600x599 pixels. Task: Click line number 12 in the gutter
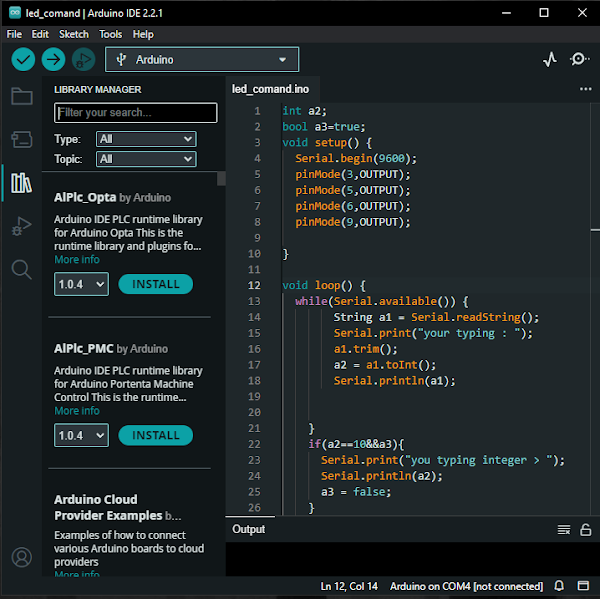[x=254, y=286]
